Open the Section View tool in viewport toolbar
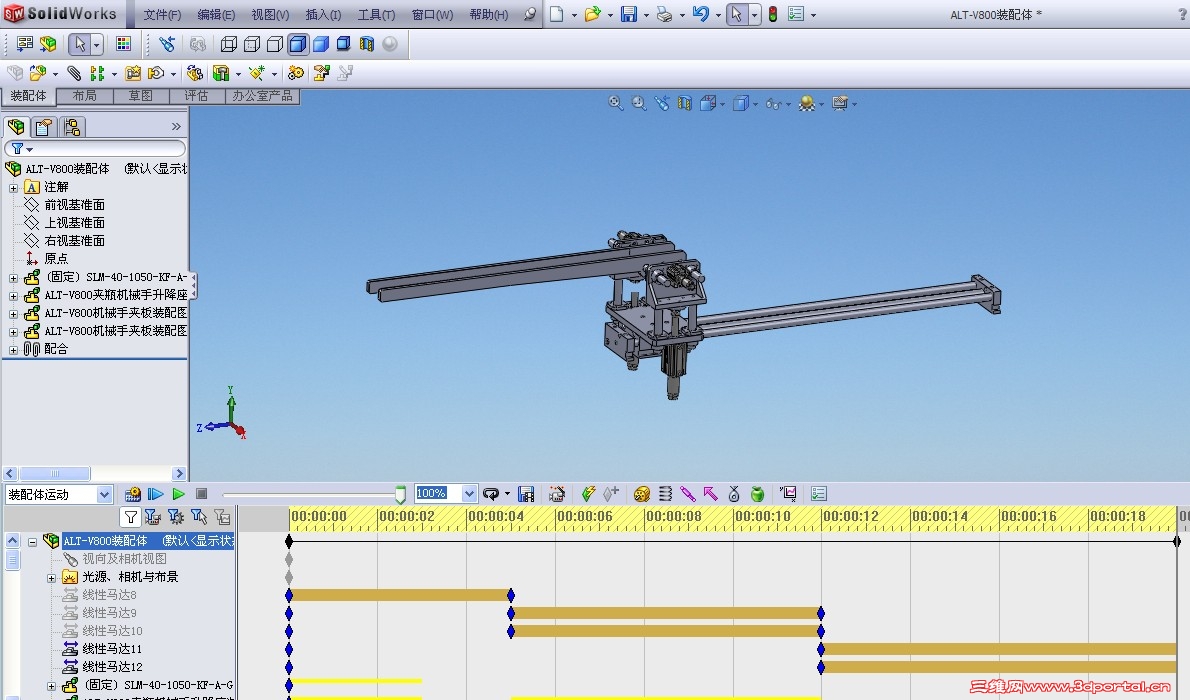Screen dimensions: 1190x700 click(x=685, y=103)
